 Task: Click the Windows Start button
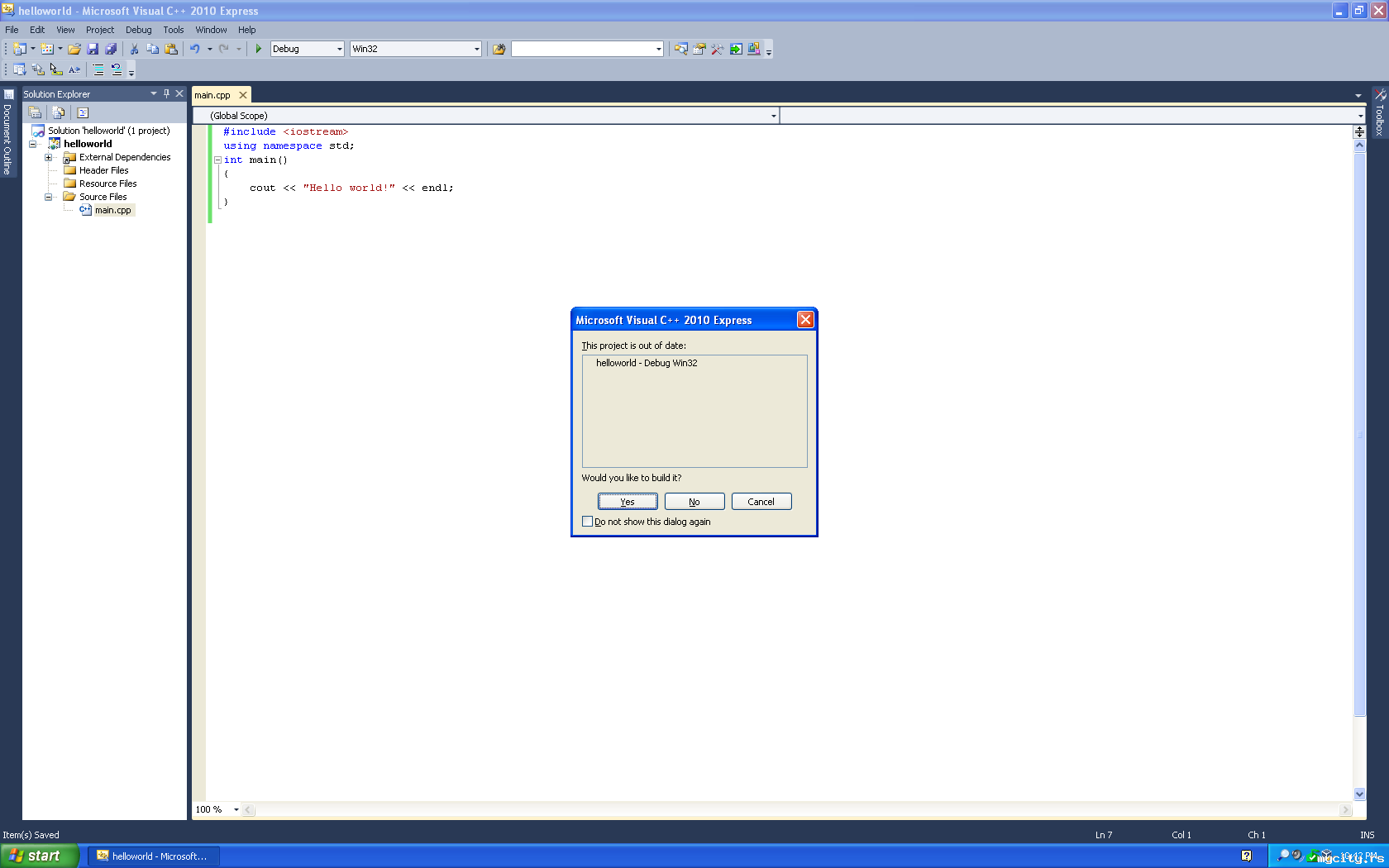pyautogui.click(x=40, y=856)
